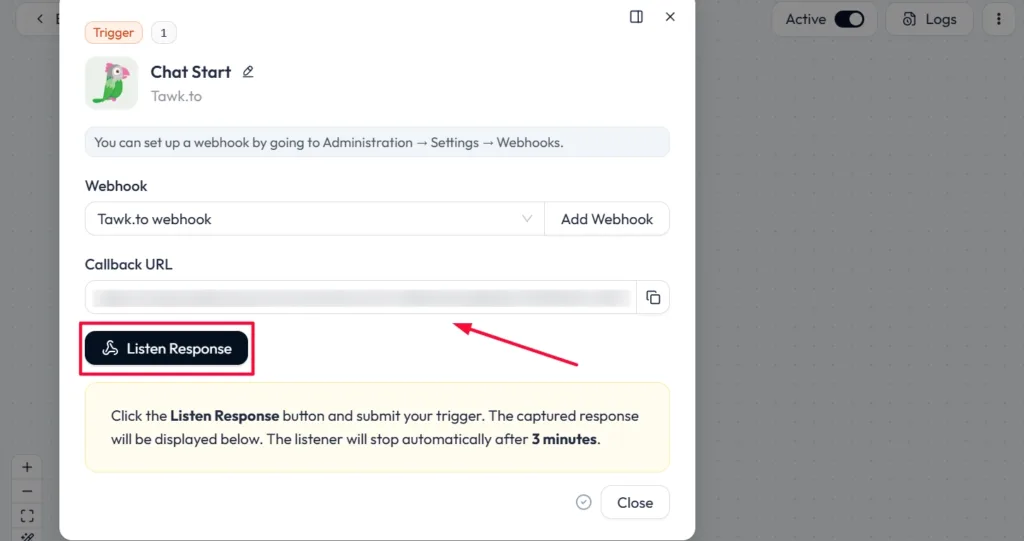Go back using the left chevron arrow
This screenshot has width=1024, height=541.
40,19
